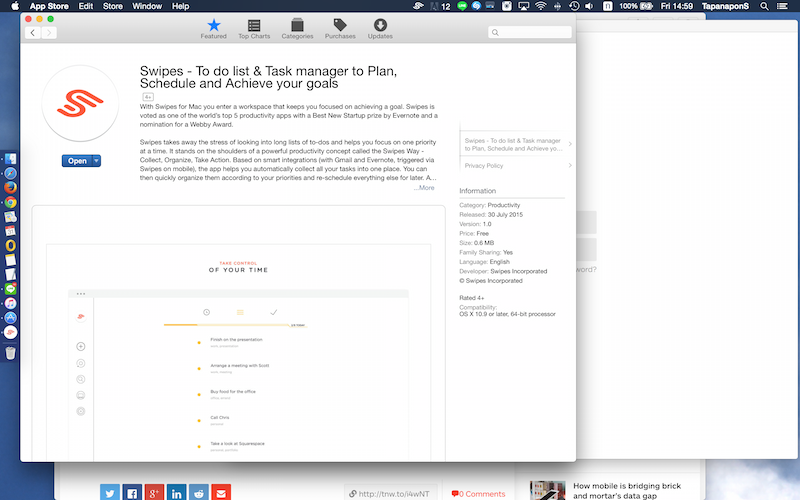Viewport: 800px width, 500px height.
Task: Open the Help menu
Action: 181,6
